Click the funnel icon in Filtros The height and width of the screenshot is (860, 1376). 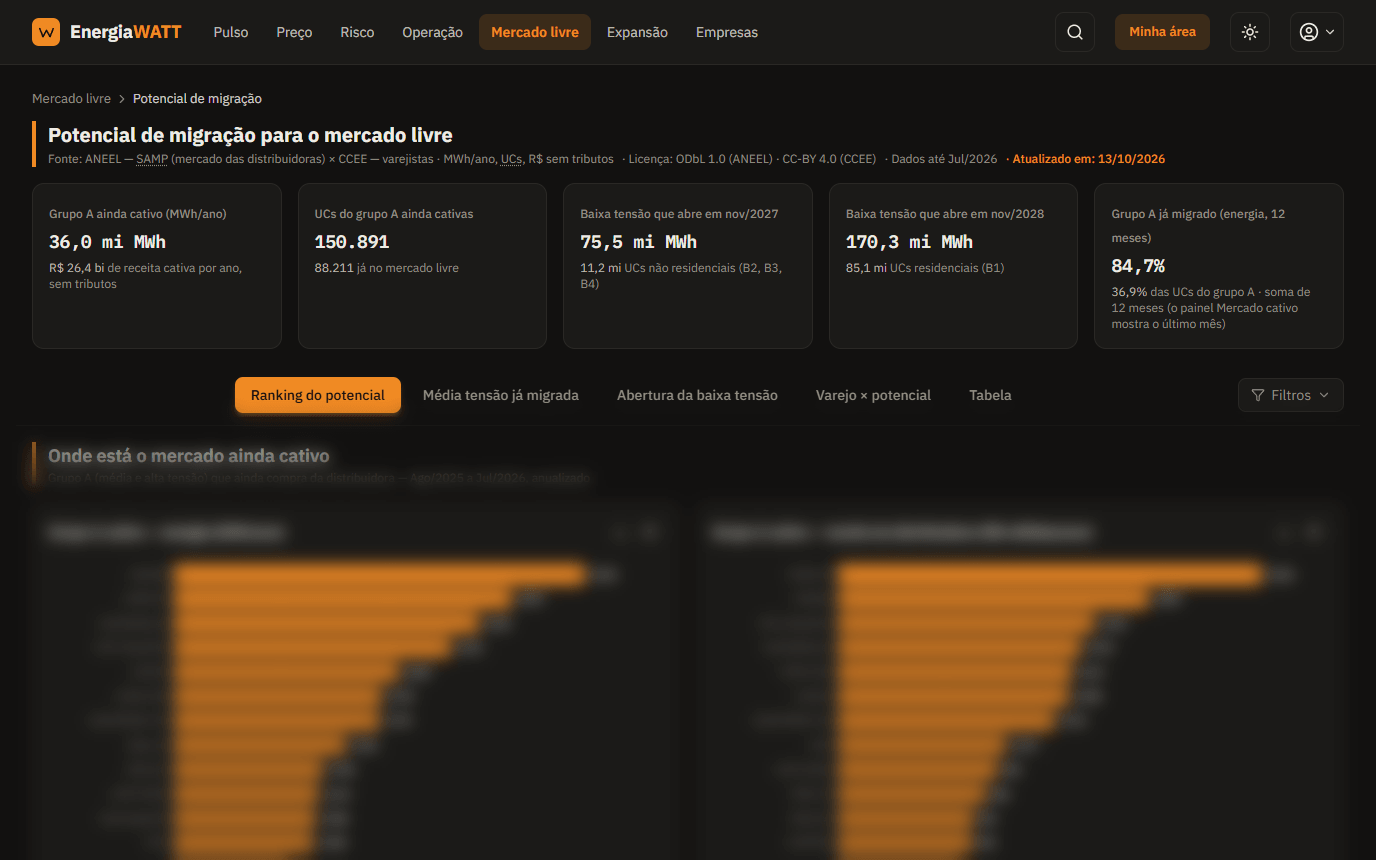[x=1258, y=395]
